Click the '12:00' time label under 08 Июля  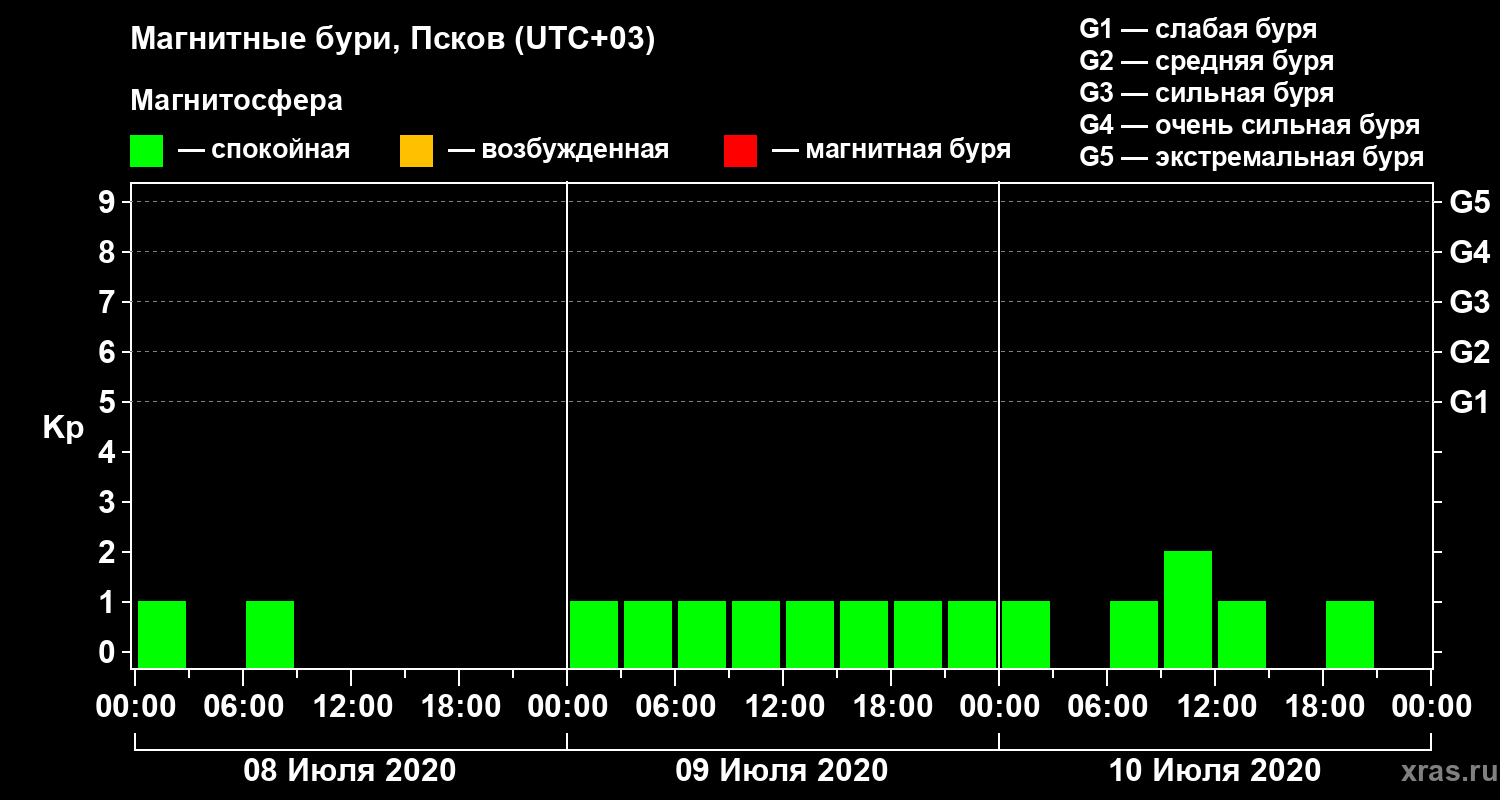point(351,707)
